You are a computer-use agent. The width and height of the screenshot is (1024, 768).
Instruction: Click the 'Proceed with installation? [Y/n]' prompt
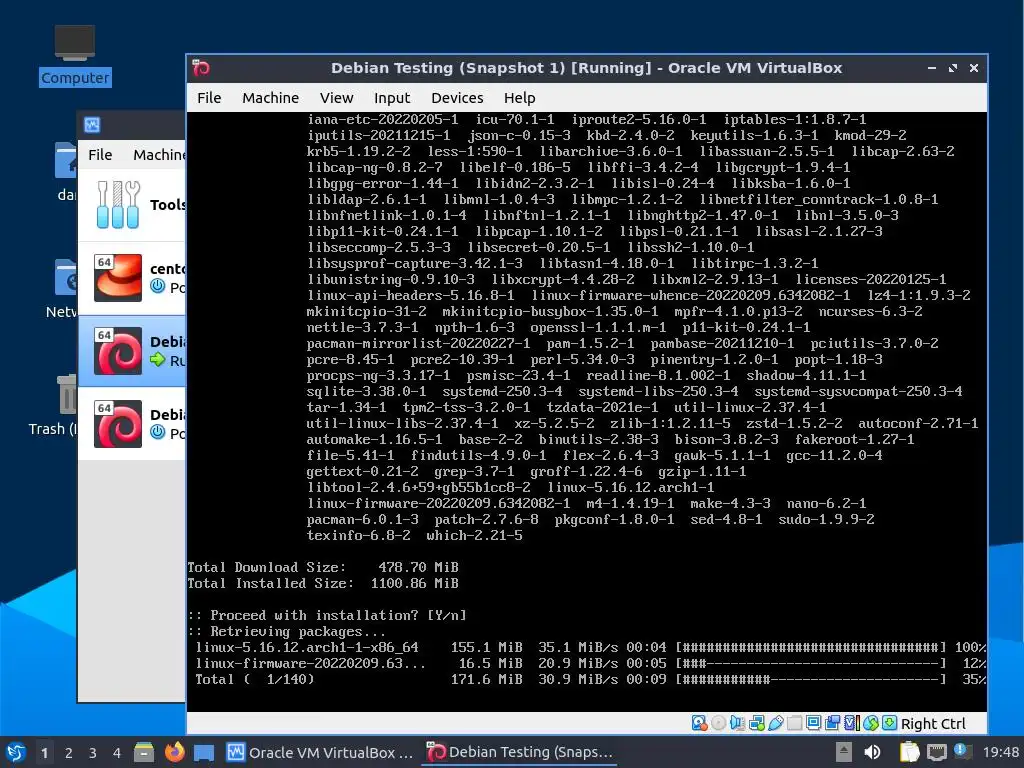327,615
